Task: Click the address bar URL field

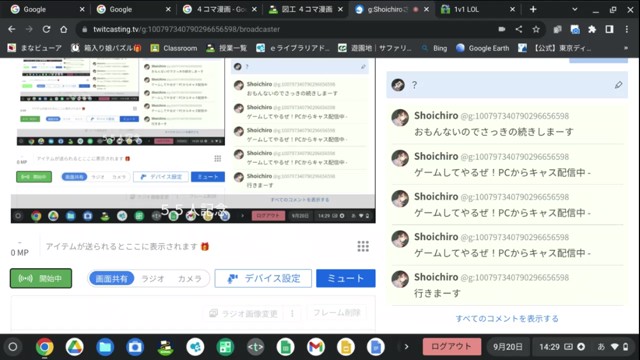Action: [286, 29]
